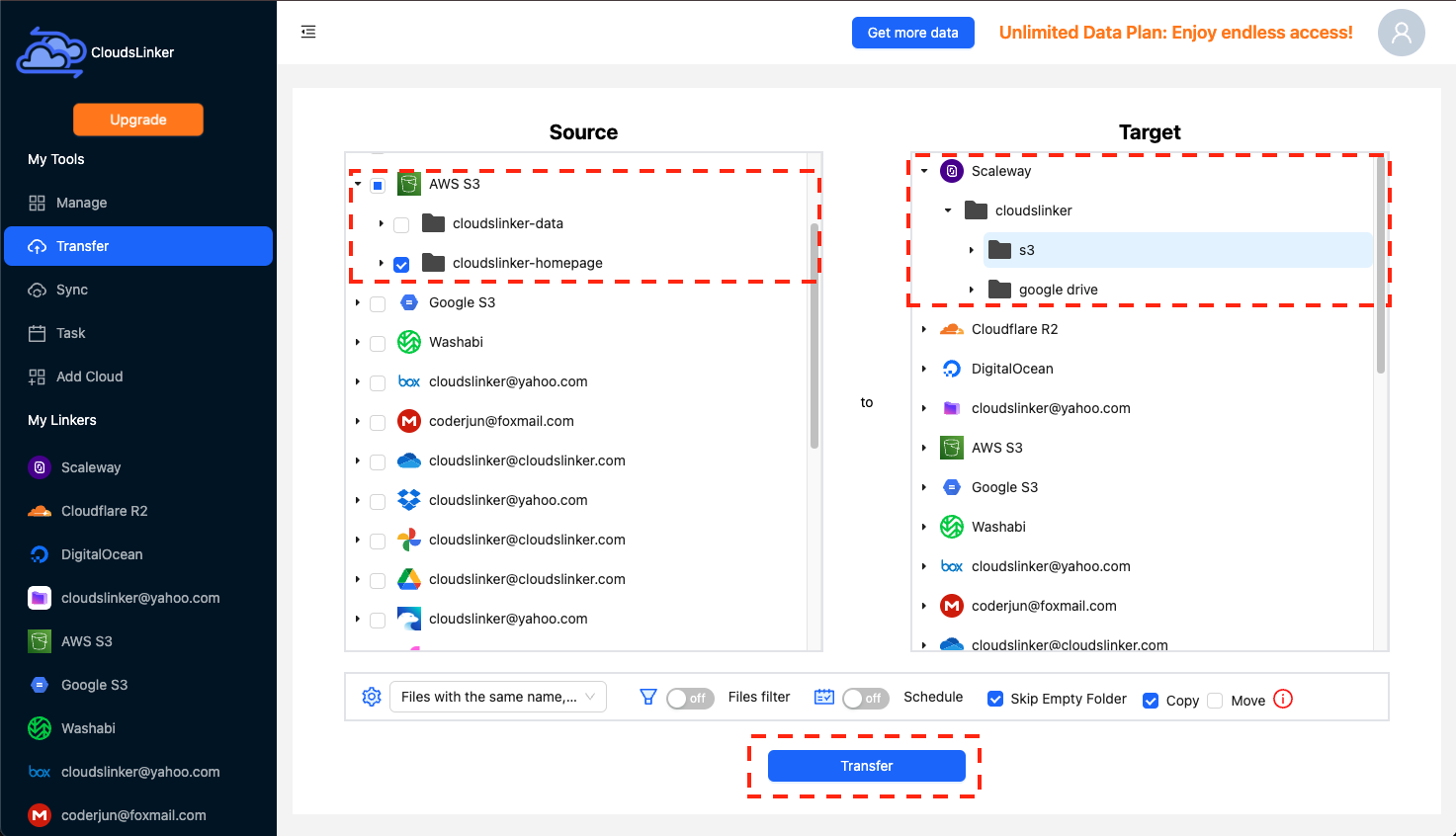Toggle the sidebar collapse menu icon
The height and width of the screenshot is (836, 1456).
pos(308,32)
